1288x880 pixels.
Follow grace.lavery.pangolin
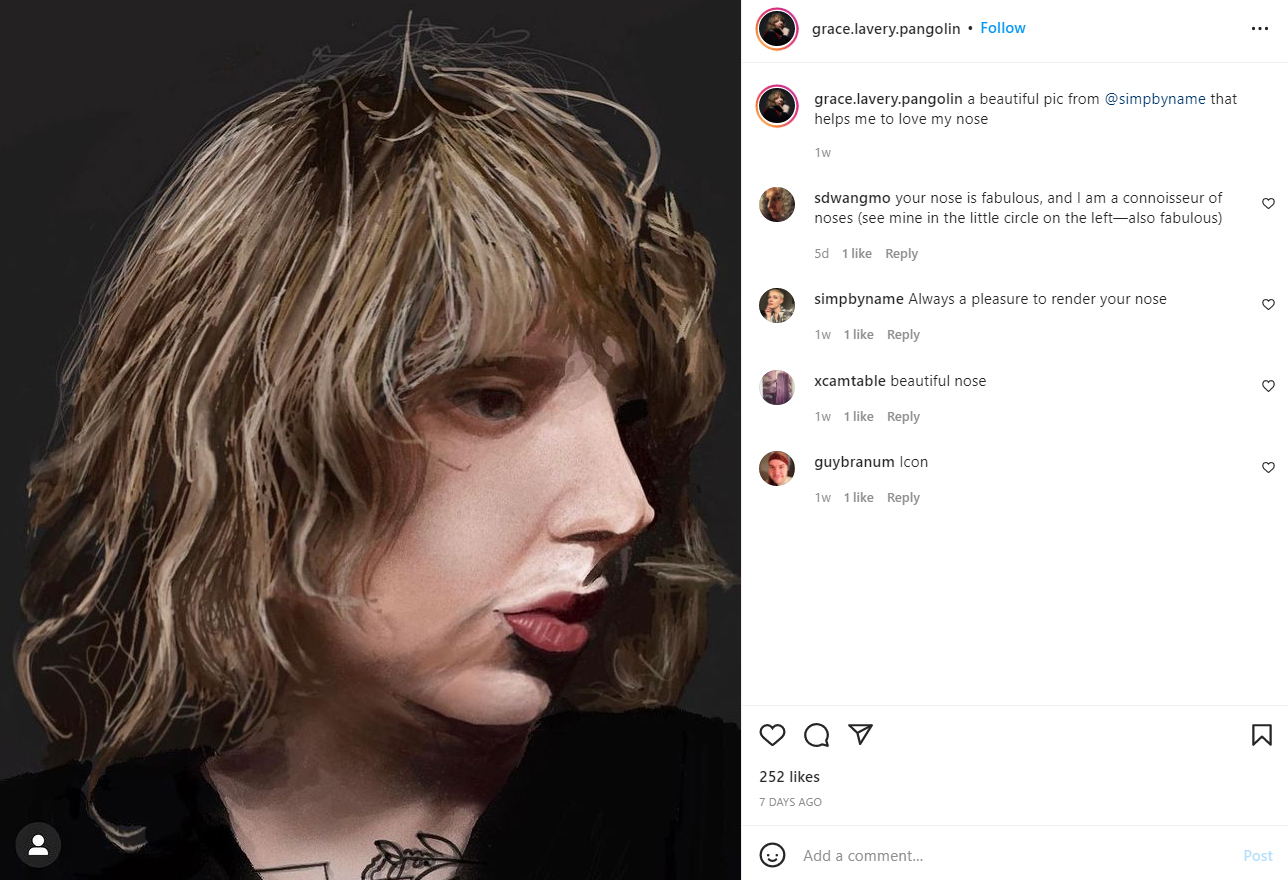(1003, 28)
